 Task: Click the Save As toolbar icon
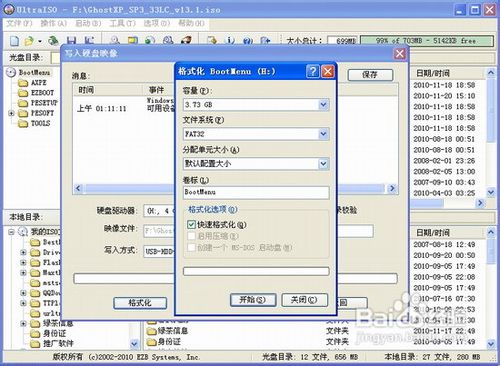(x=89, y=41)
